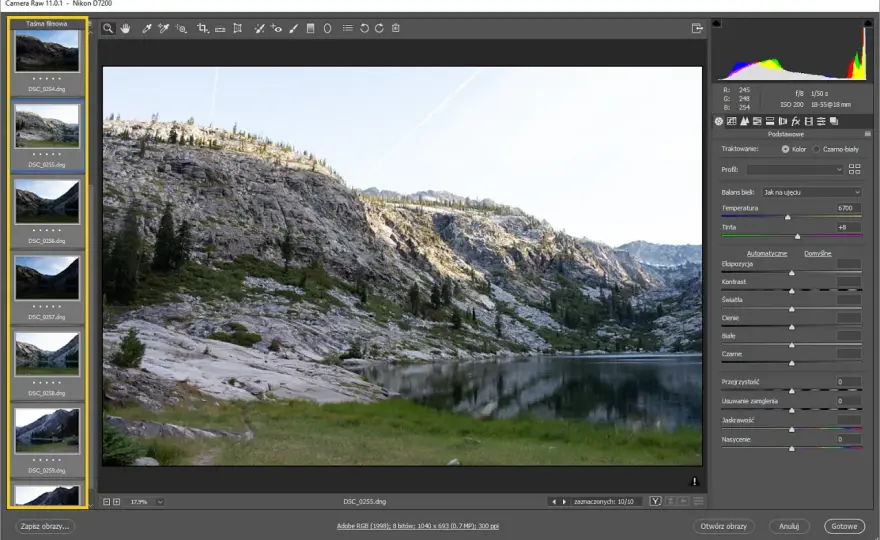Toggle full screen mode icon
Image resolution: width=880 pixels, height=540 pixels.
[697, 28]
